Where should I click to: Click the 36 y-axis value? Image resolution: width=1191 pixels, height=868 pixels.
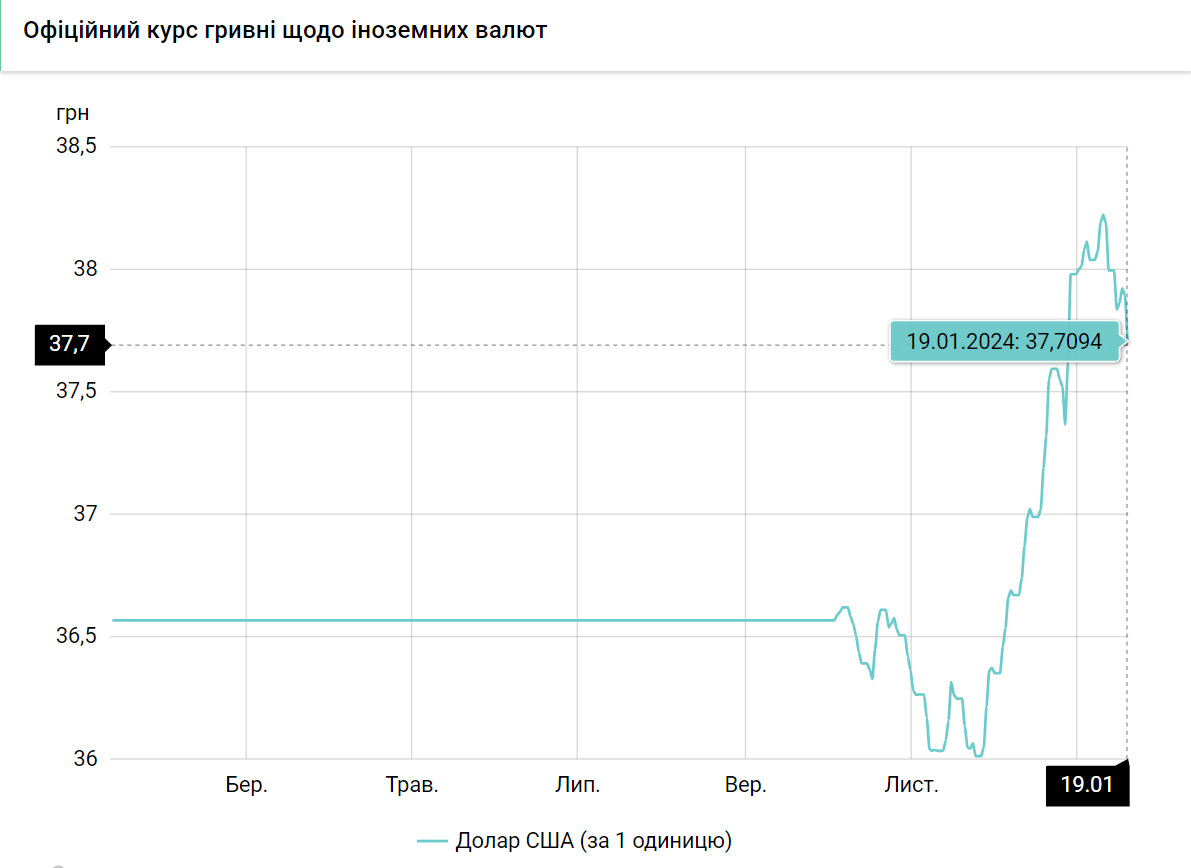[85, 758]
